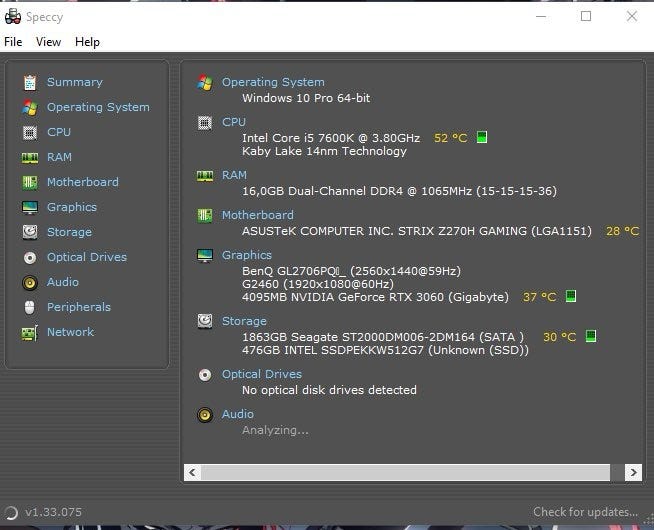Click the BenQ GL2706PQ monitor line
This screenshot has height=530, width=654.
coord(351,271)
